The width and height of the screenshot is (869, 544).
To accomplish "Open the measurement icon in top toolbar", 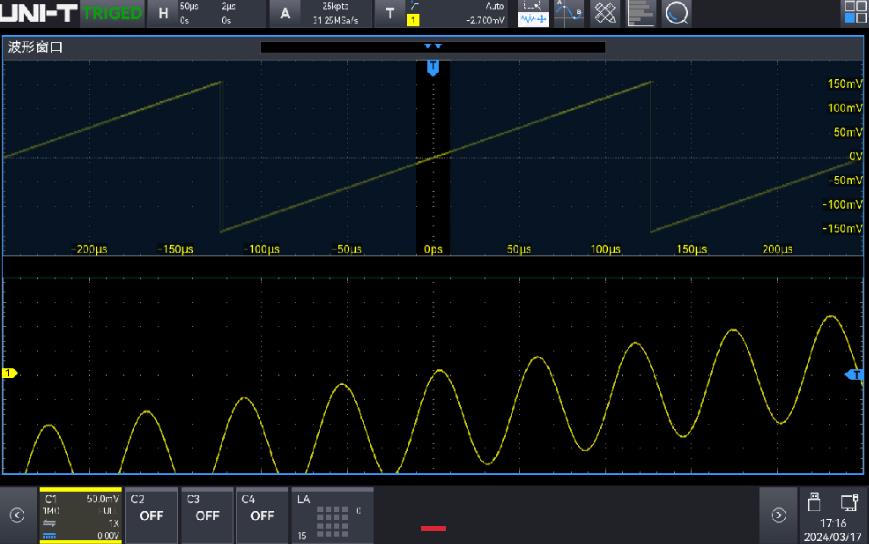I will click(x=534, y=12).
